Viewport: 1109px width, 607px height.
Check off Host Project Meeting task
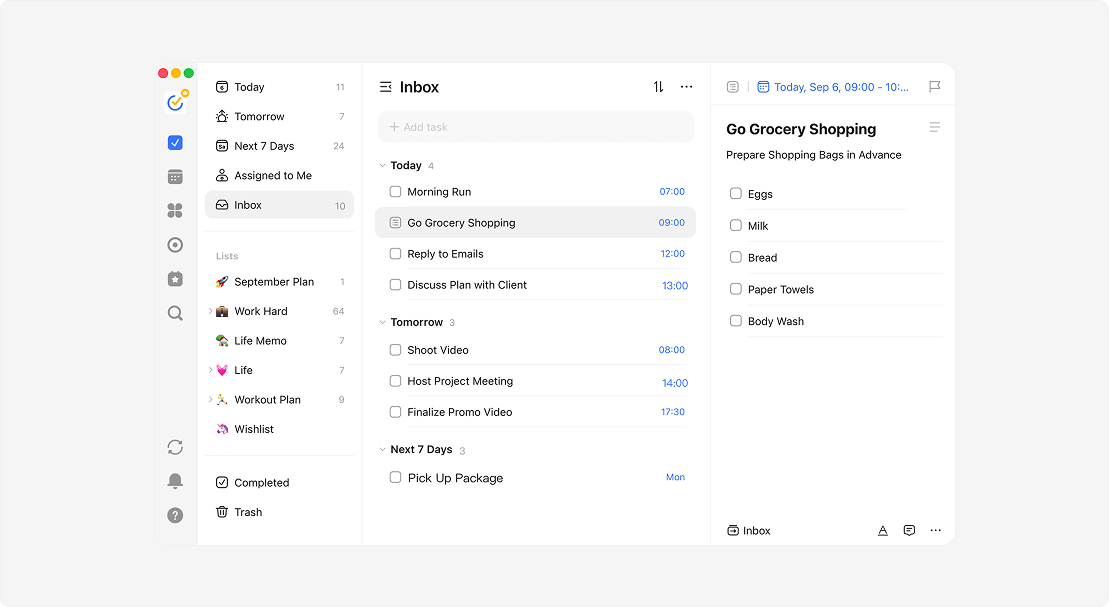[x=395, y=381]
